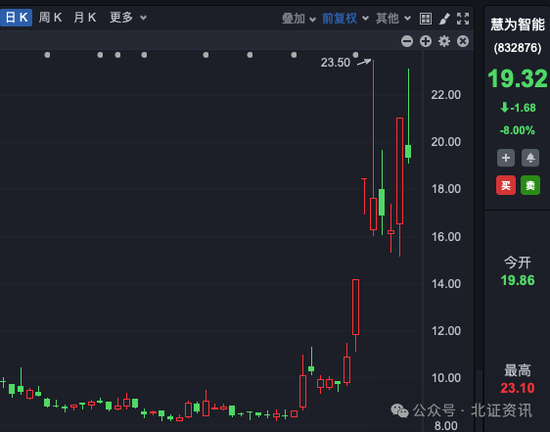
Task: Click the 22.00 price axis label
Action: coord(445,95)
